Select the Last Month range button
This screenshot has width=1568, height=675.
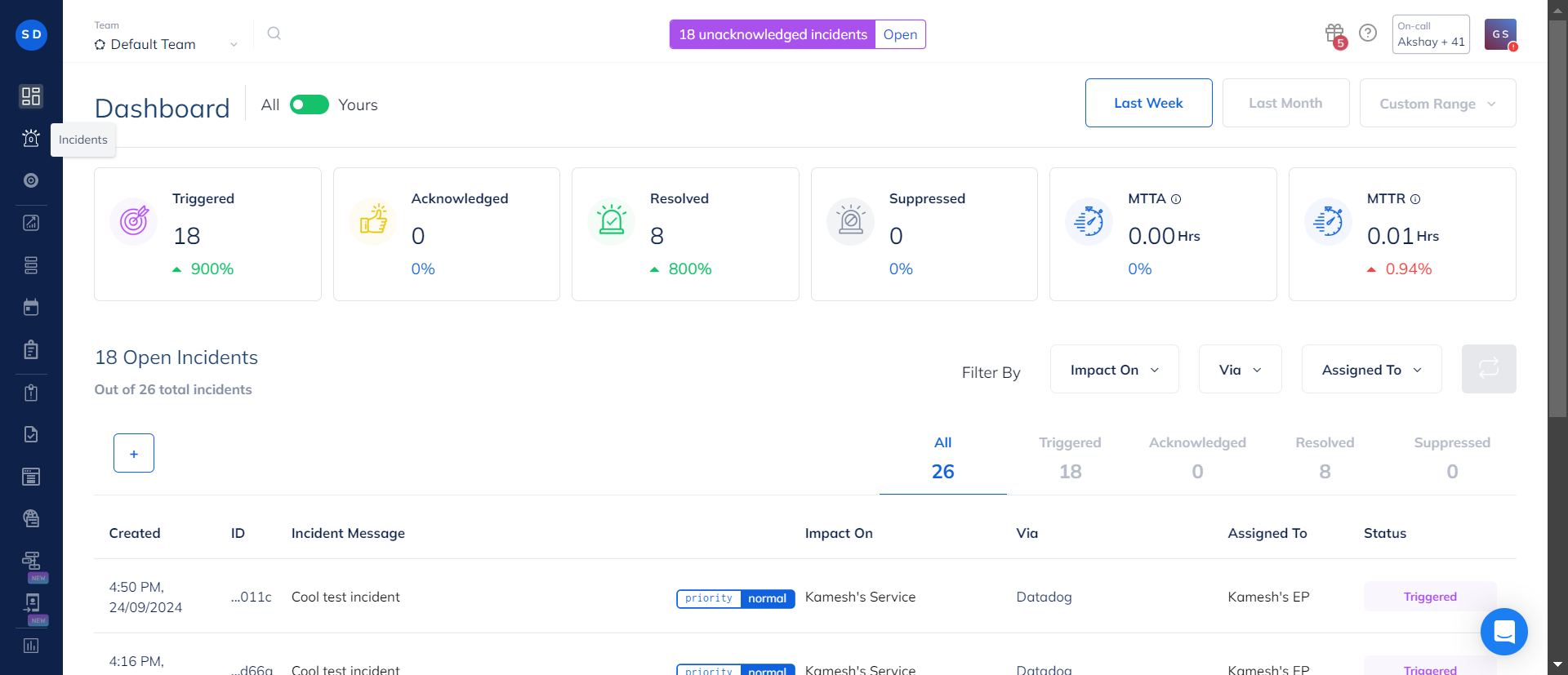tap(1285, 103)
